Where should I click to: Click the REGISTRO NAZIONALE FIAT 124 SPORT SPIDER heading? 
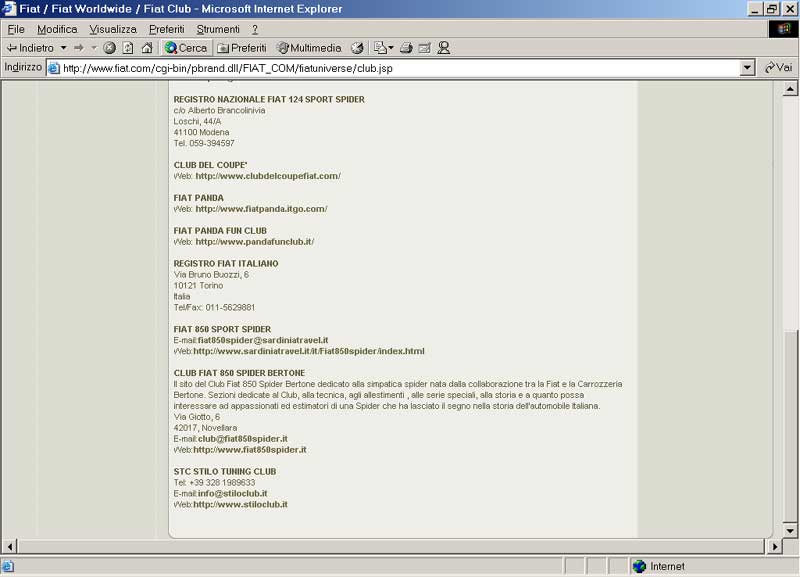pos(269,99)
